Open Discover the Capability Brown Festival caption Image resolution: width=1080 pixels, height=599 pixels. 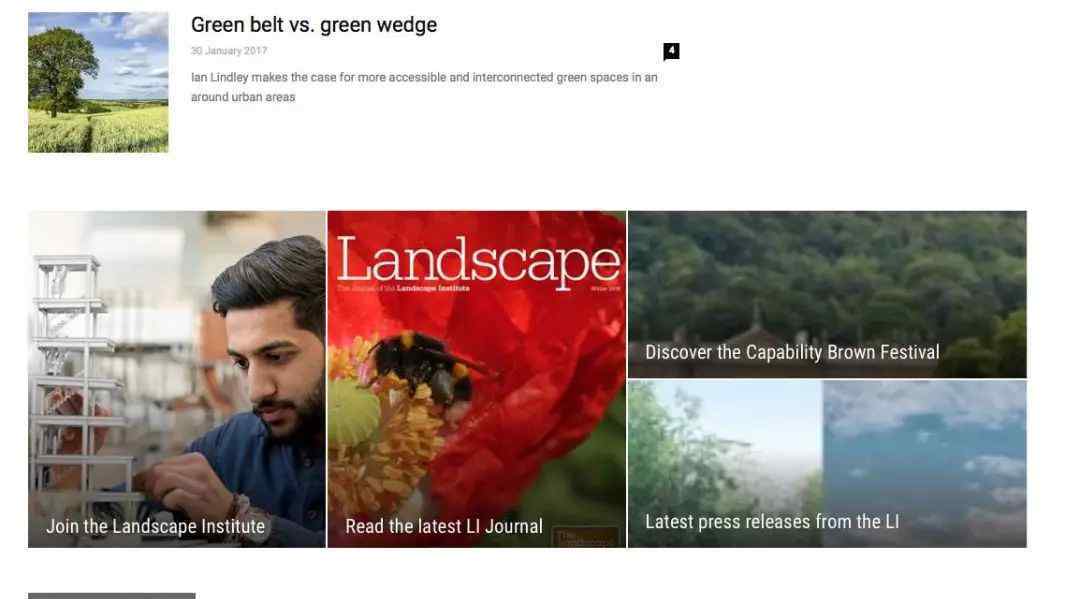(792, 353)
